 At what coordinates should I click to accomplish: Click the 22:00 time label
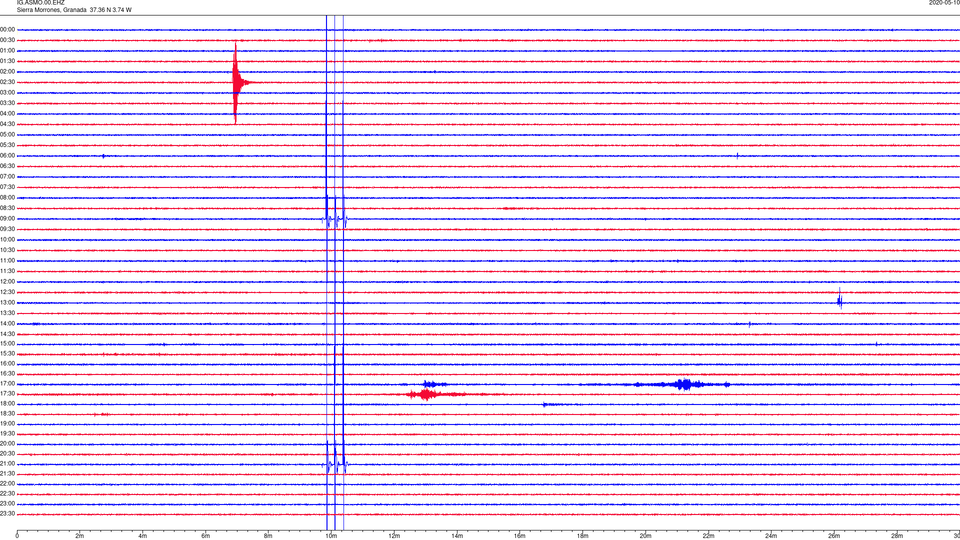click(x=7, y=484)
